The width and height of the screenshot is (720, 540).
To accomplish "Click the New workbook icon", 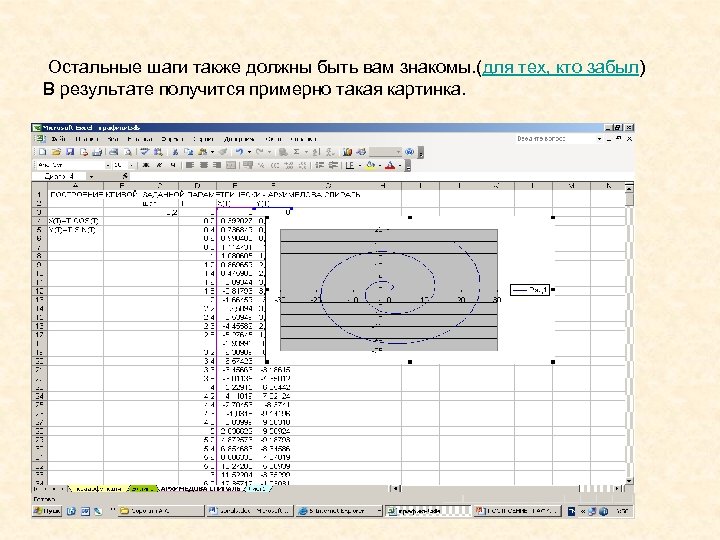I will (42, 152).
